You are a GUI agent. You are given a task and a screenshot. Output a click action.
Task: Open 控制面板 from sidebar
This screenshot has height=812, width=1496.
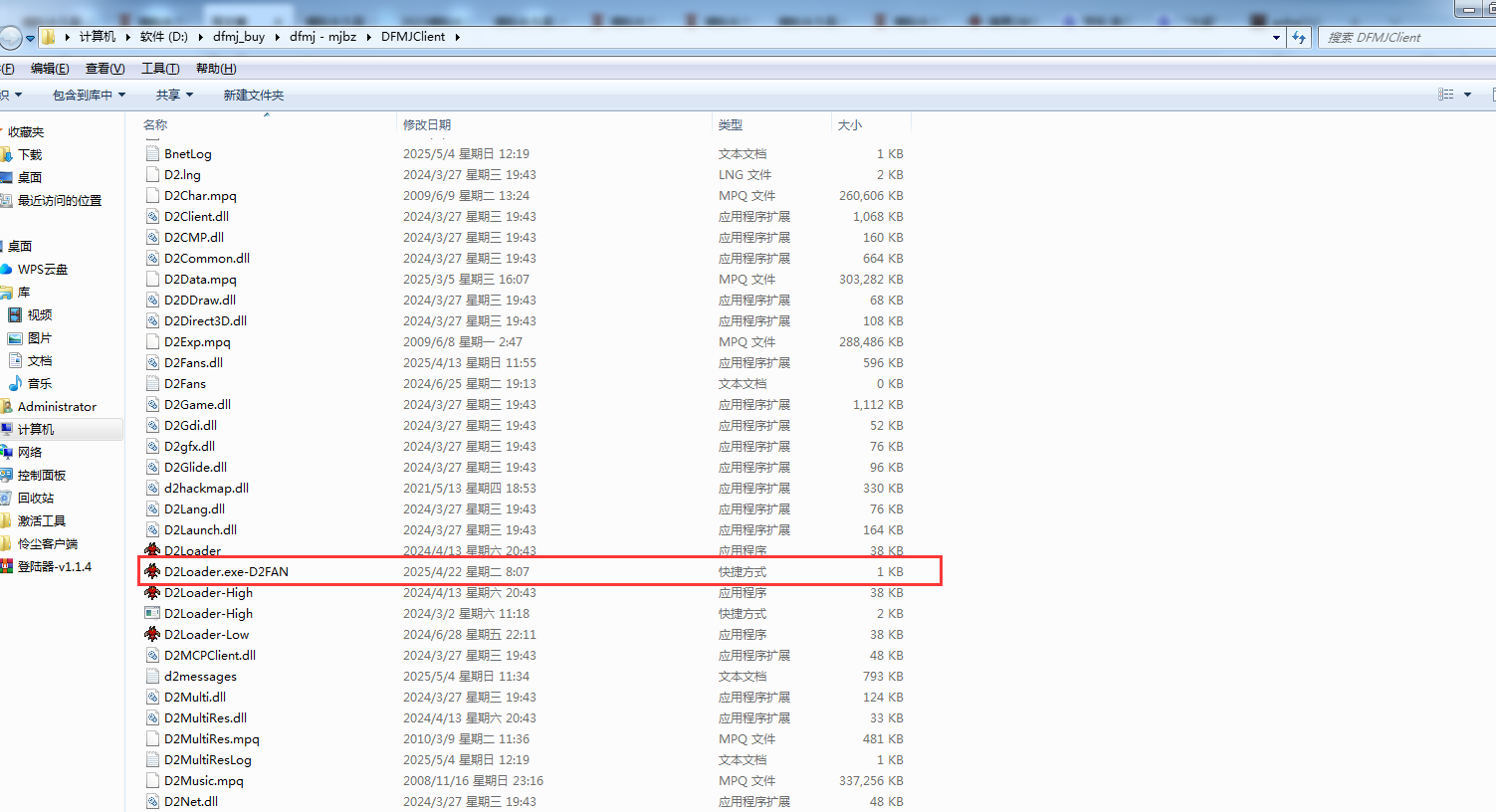(42, 476)
